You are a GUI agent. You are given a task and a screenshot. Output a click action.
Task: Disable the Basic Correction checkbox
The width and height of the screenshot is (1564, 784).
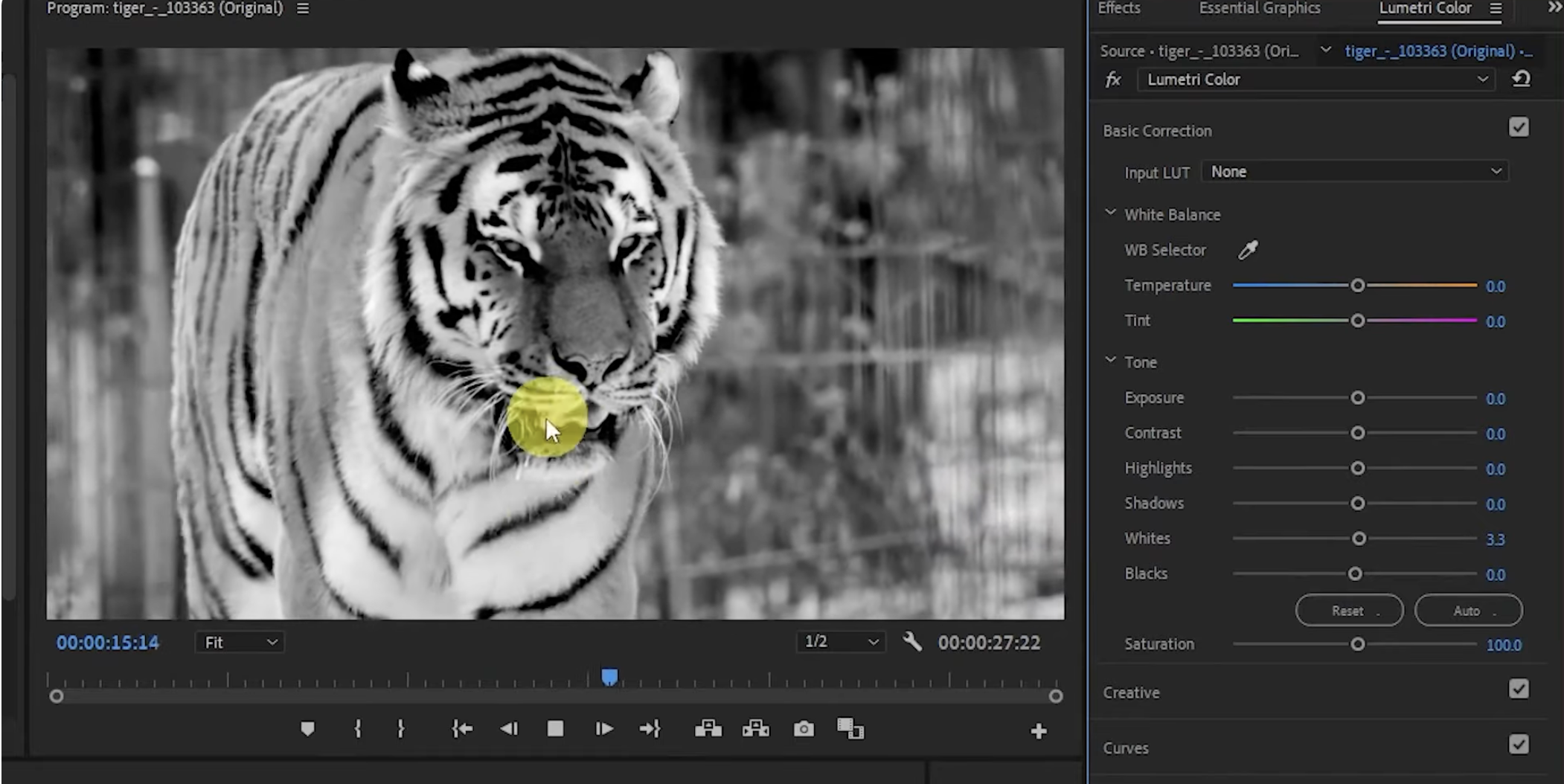pos(1519,127)
